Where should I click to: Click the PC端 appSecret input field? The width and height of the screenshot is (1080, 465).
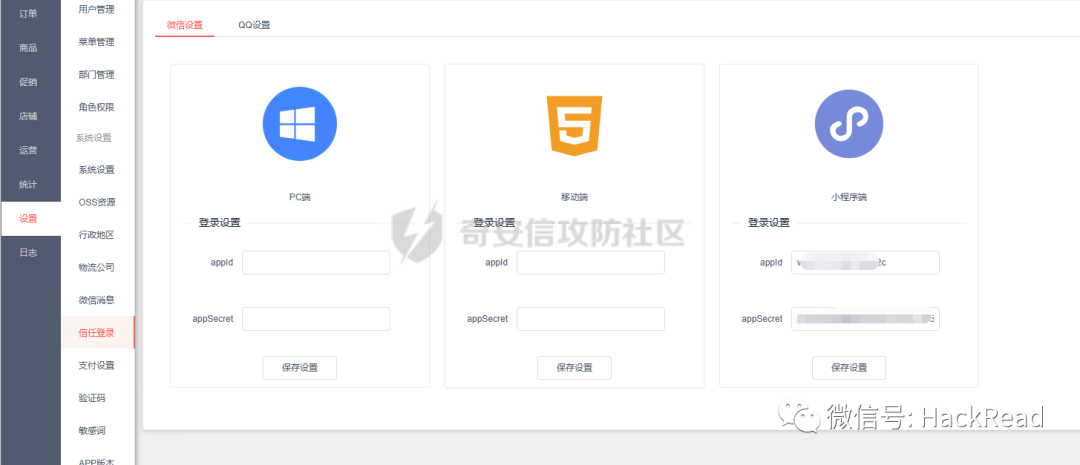[316, 319]
